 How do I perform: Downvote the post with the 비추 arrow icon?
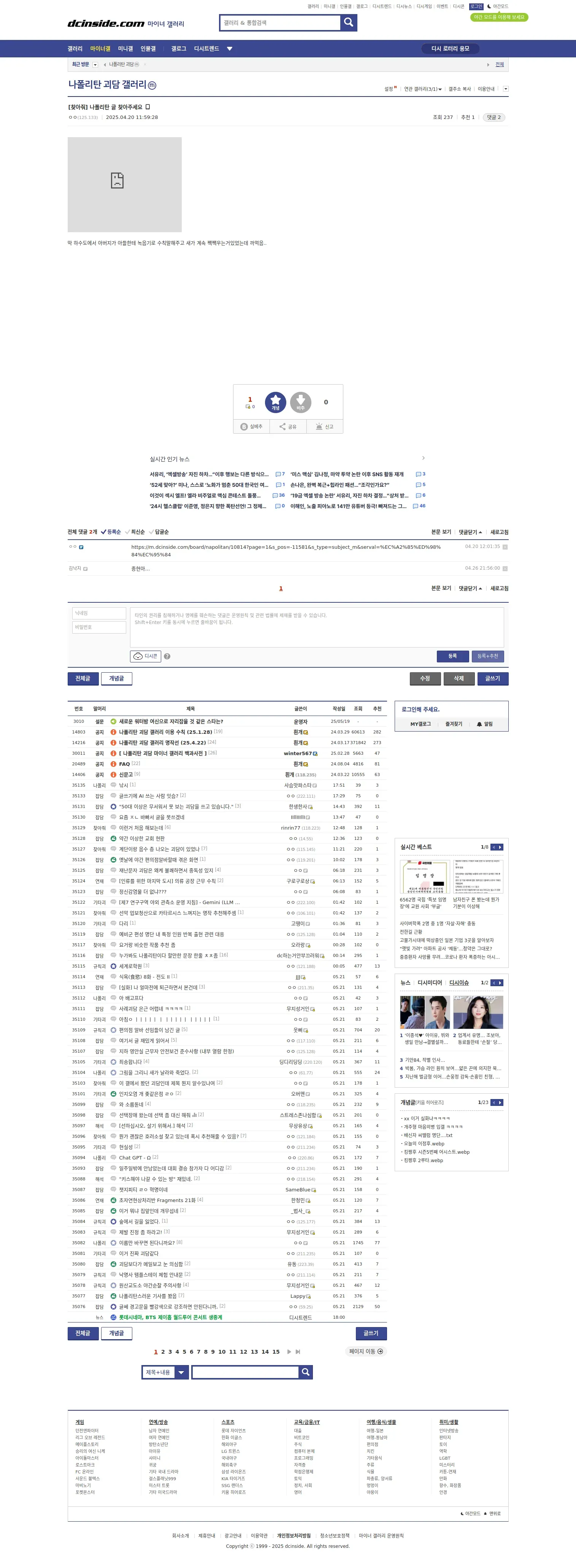click(301, 402)
